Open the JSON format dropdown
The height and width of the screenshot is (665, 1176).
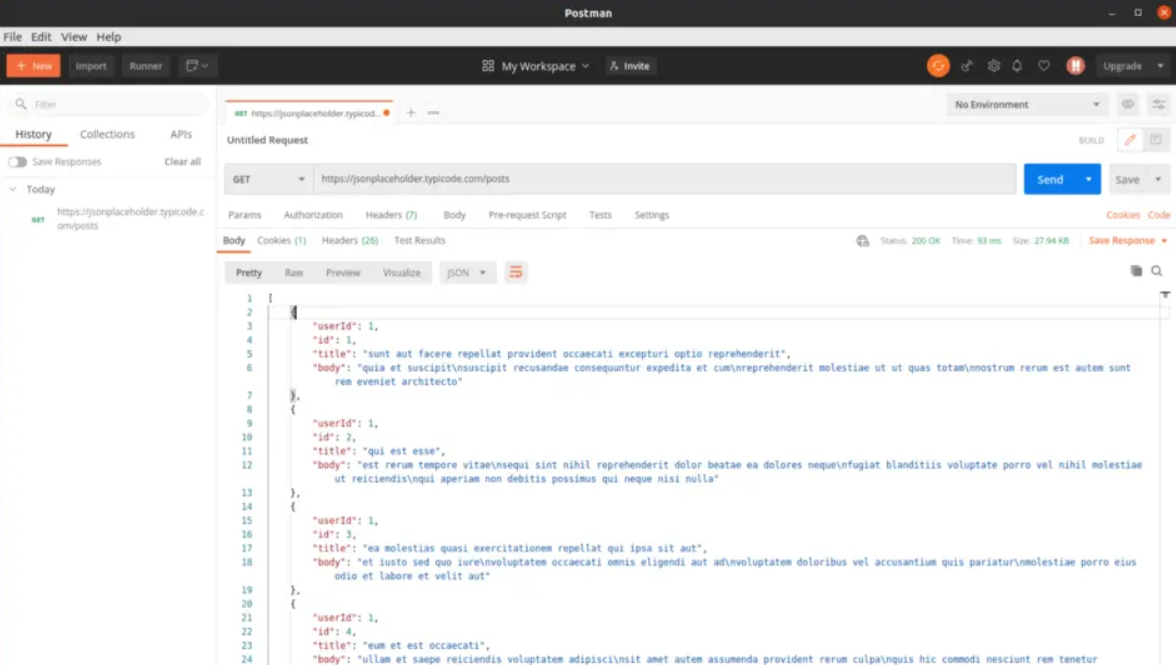coord(466,272)
